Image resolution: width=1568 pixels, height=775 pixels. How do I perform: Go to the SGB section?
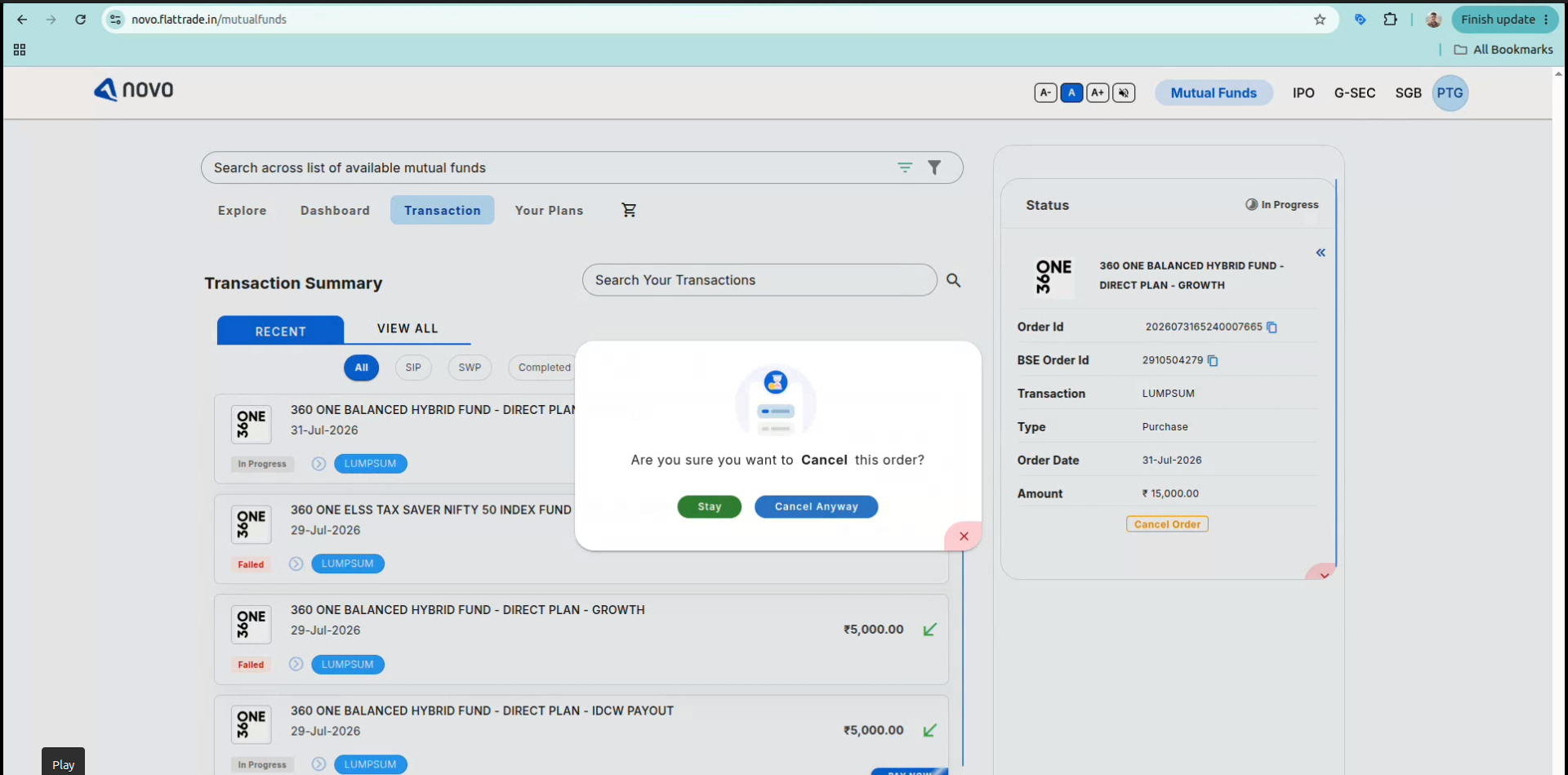tap(1408, 93)
